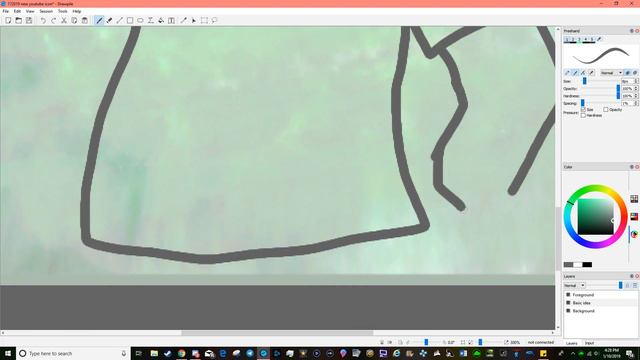Select the gray recent color swatch
Viewport: 640px width, 360px height.
(x=568, y=264)
